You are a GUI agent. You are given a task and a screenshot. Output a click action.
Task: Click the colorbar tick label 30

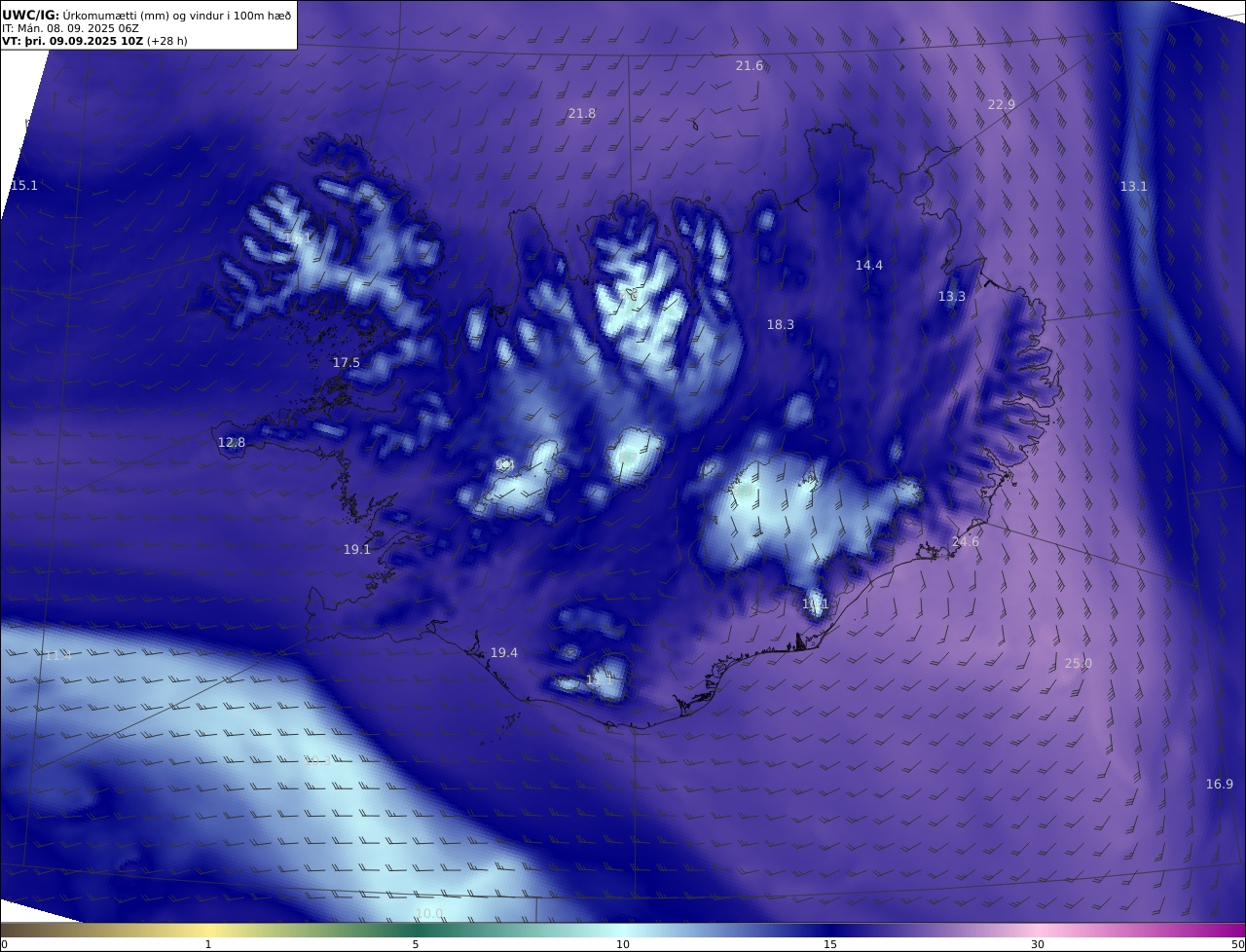(x=1038, y=944)
